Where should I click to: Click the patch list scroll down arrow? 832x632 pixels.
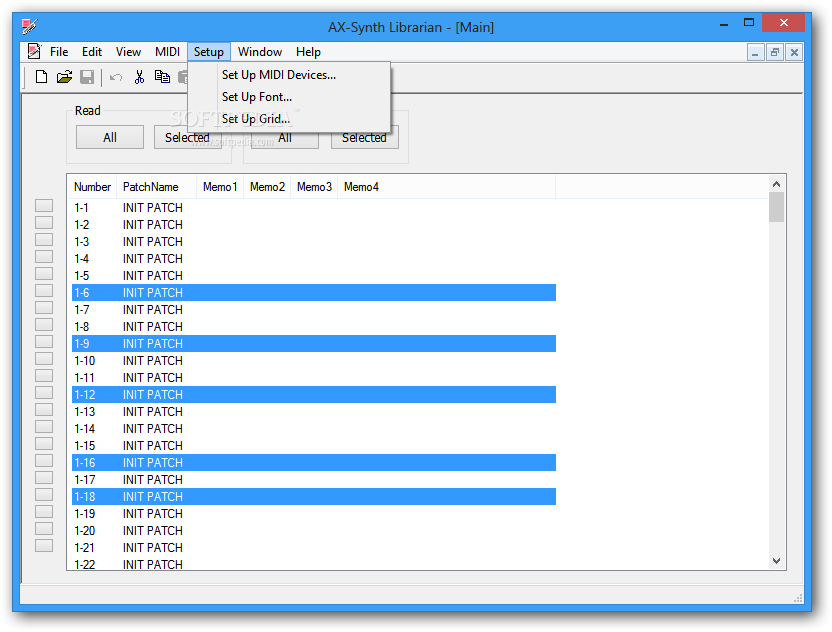776,561
